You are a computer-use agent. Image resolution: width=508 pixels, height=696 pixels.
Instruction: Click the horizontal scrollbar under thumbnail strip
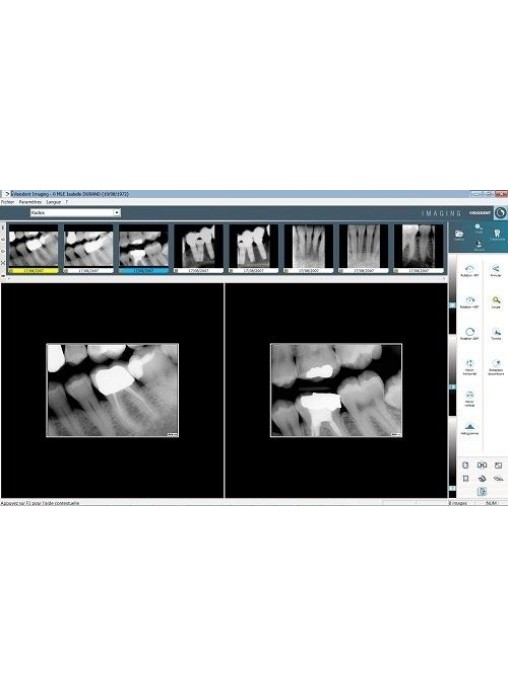point(226,278)
